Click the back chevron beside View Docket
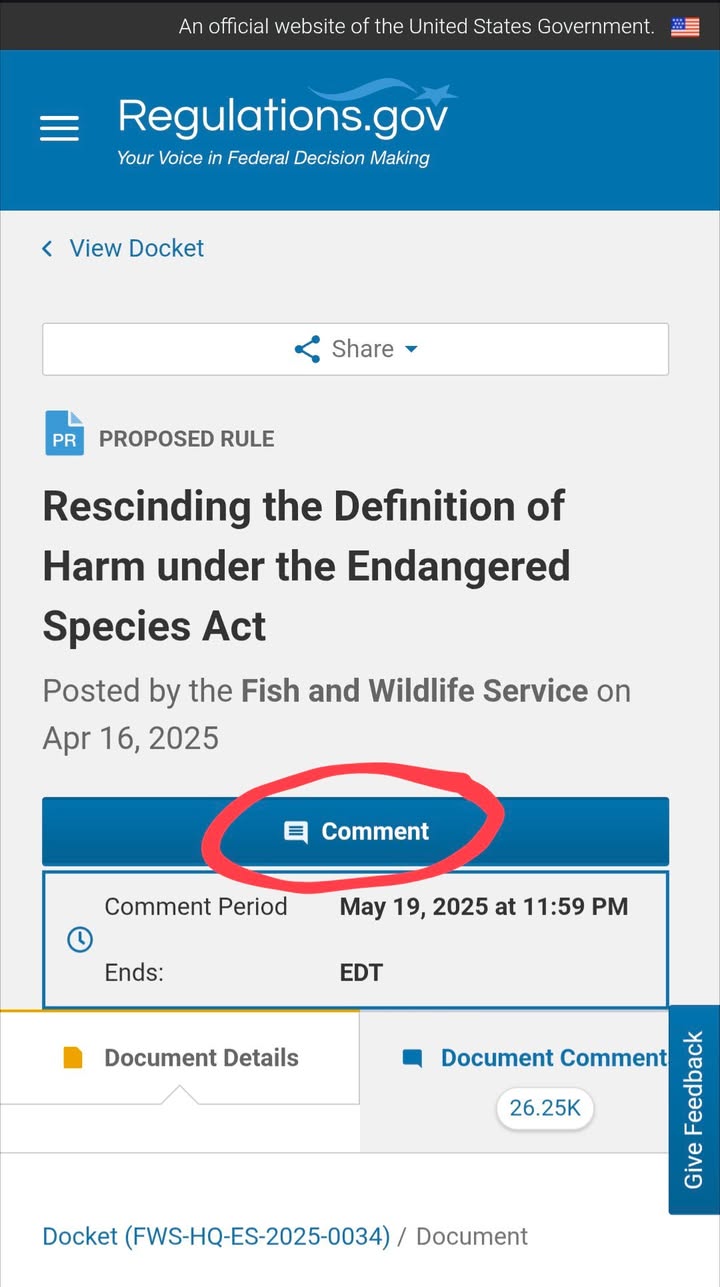This screenshot has width=720, height=1287. [x=47, y=248]
